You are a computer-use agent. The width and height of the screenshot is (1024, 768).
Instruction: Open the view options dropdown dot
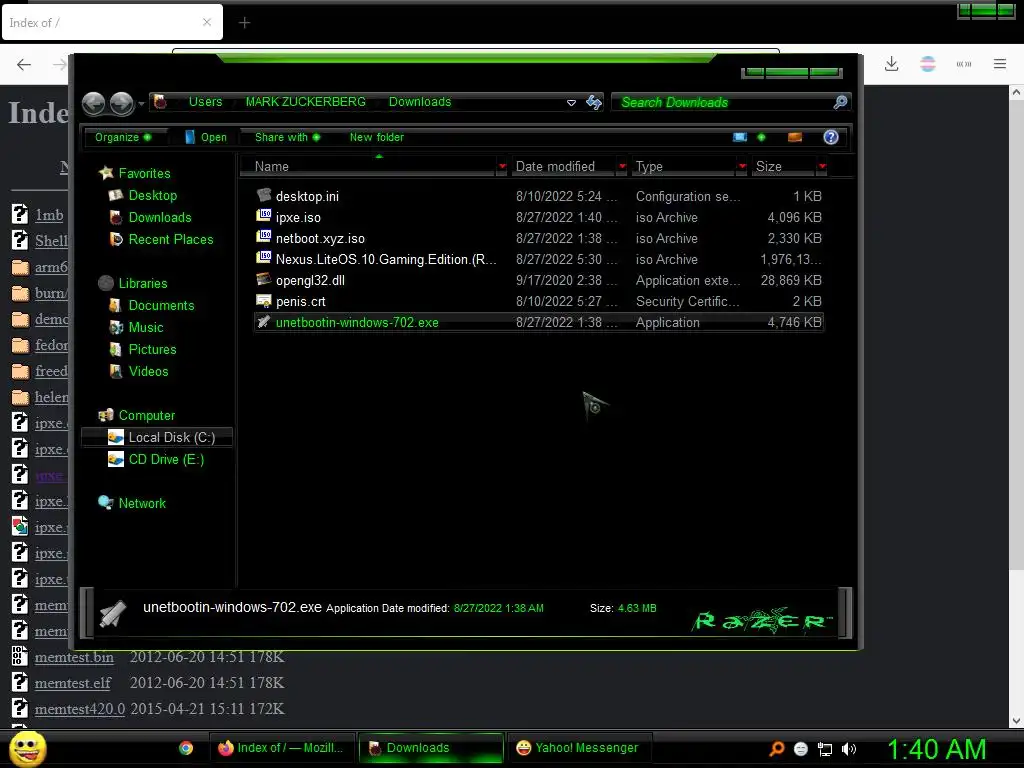click(761, 137)
